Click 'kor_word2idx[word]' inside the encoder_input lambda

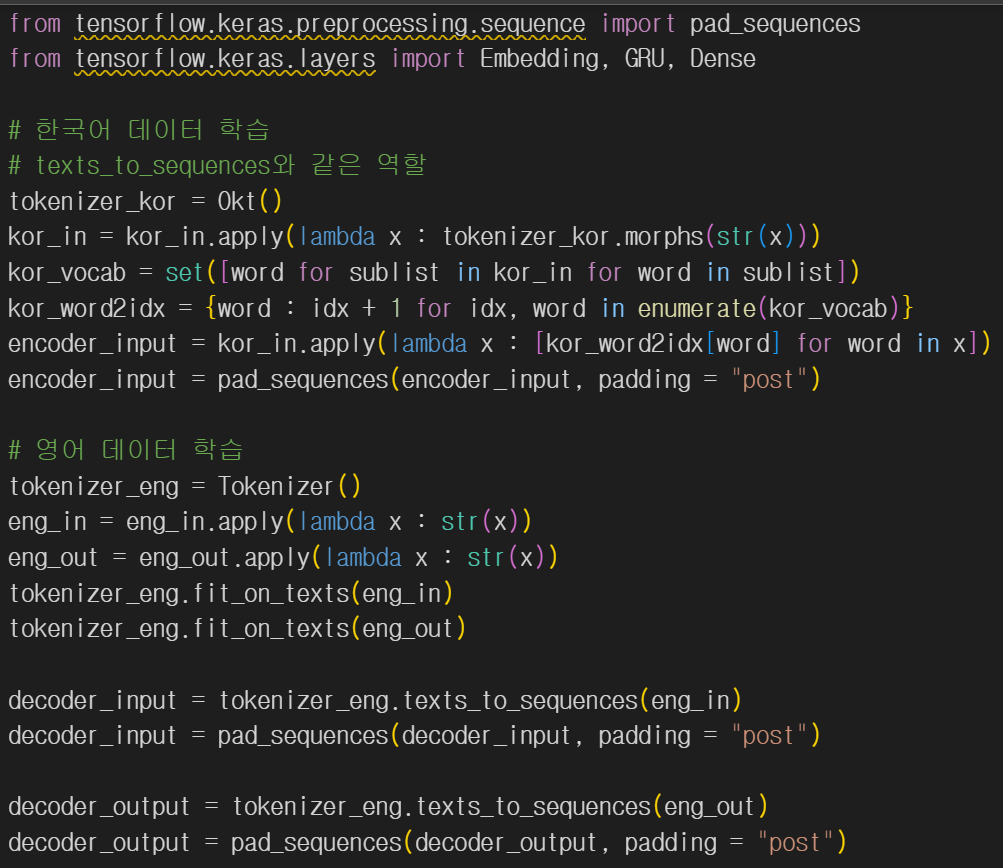pyautogui.click(x=662, y=344)
